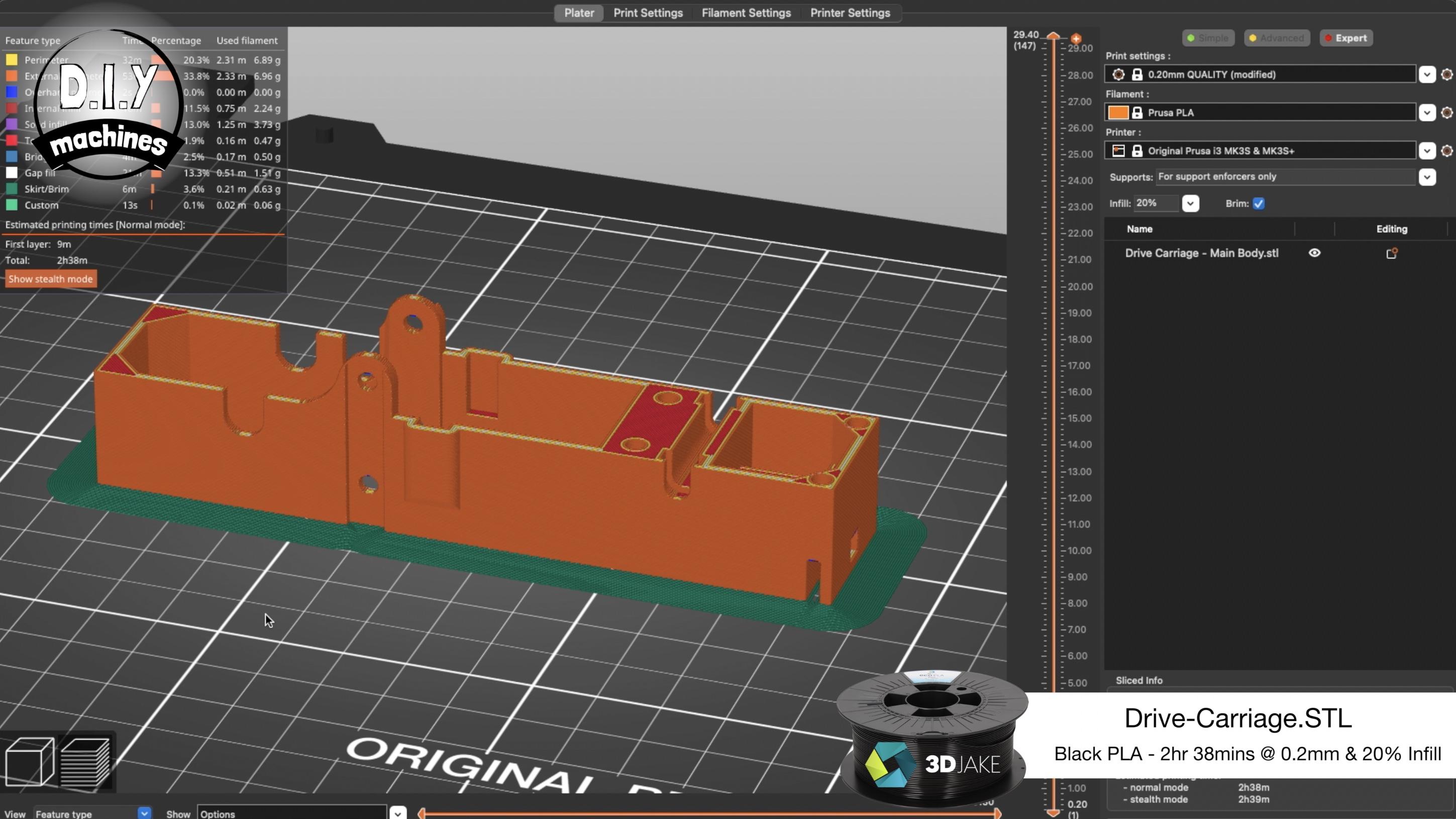Click the Name column header in object list
Image resolution: width=1456 pixels, height=819 pixels.
1139,229
